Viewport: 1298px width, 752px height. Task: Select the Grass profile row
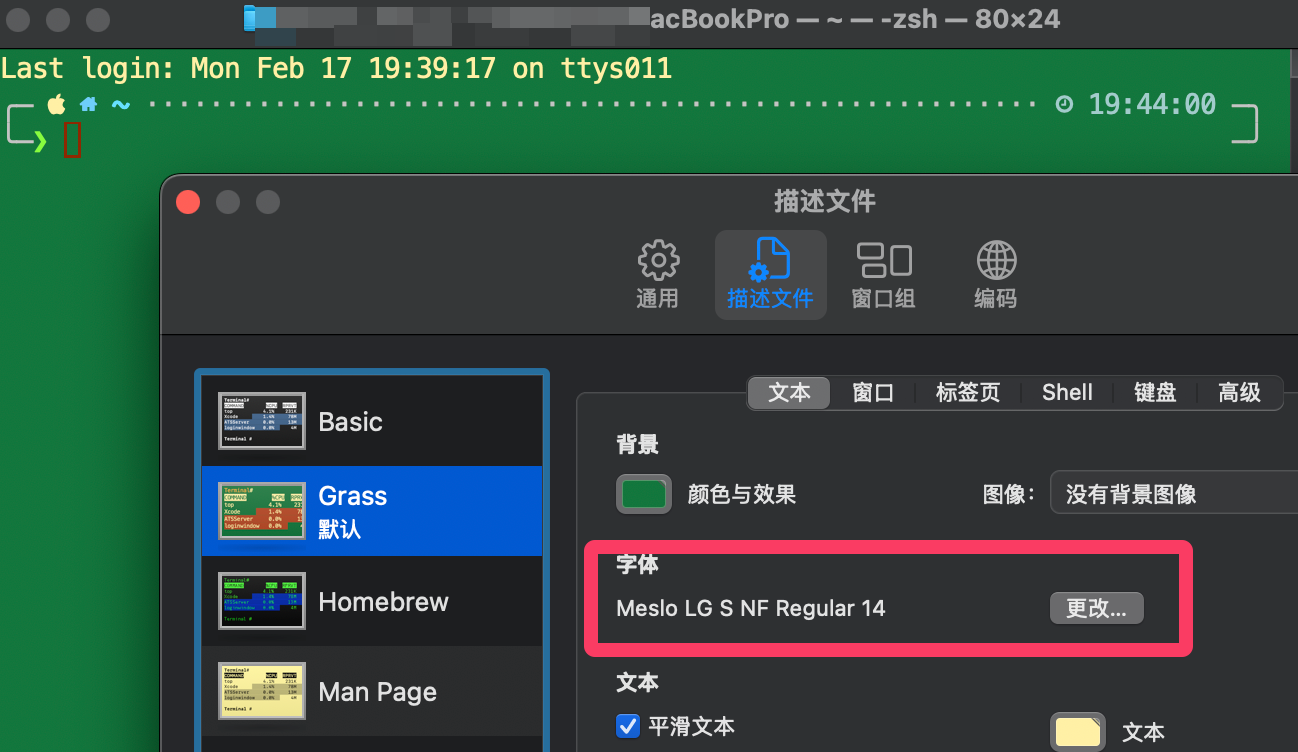tap(372, 511)
